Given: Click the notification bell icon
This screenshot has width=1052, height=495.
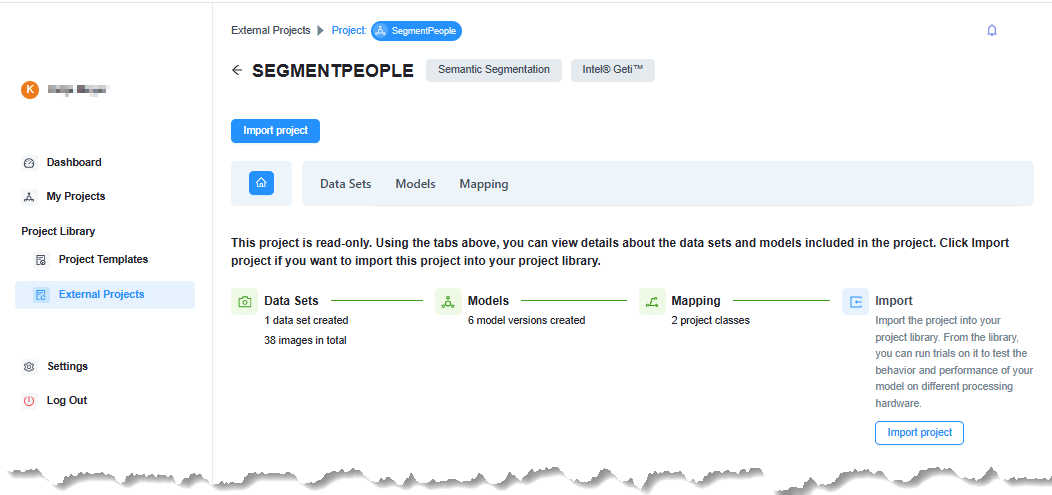Looking at the screenshot, I should [x=991, y=30].
